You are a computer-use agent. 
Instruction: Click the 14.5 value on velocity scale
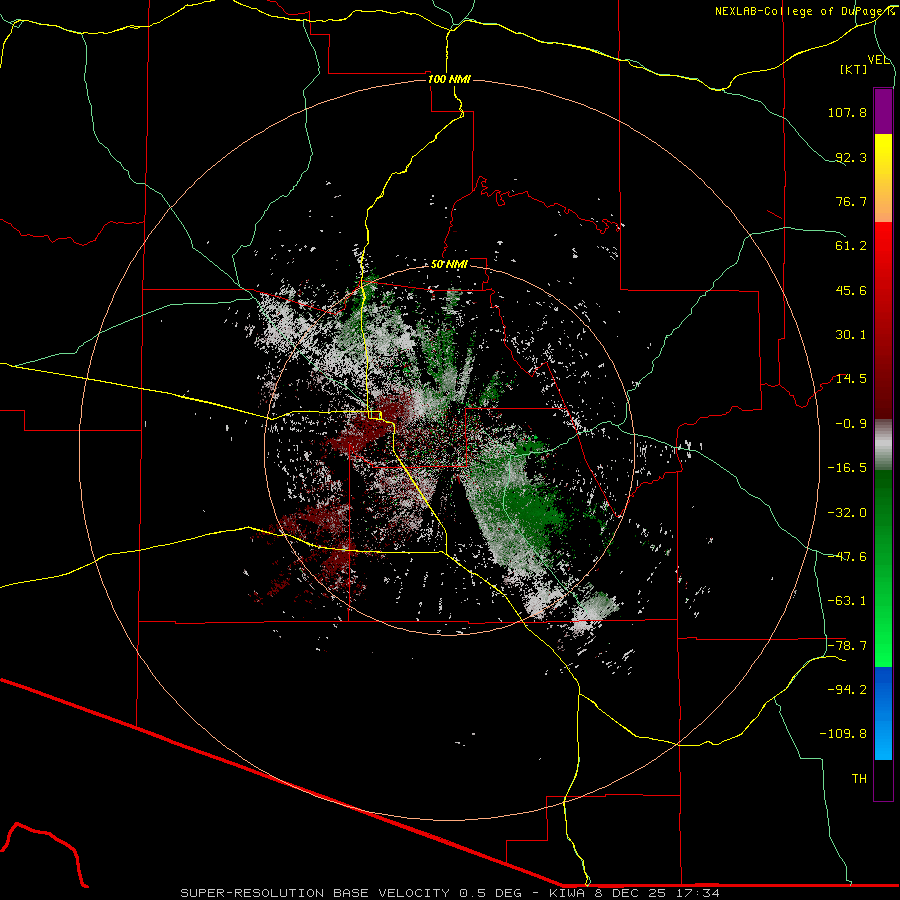[x=851, y=379]
